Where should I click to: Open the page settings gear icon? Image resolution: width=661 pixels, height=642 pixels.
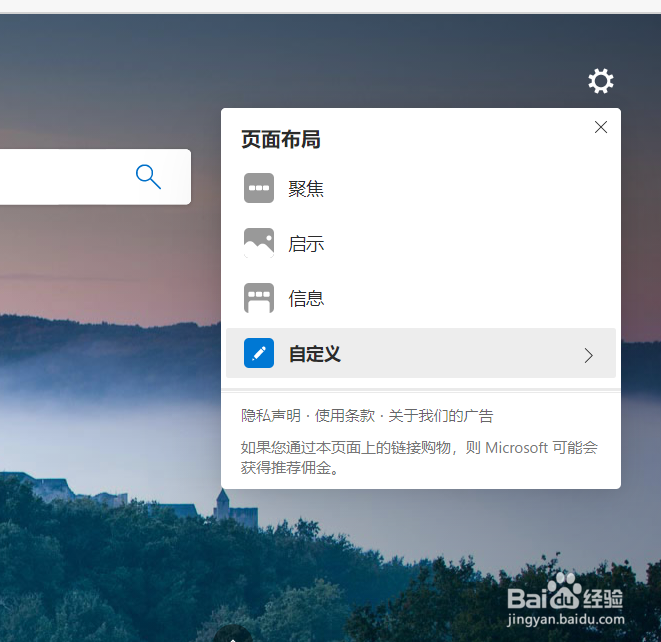[x=601, y=81]
